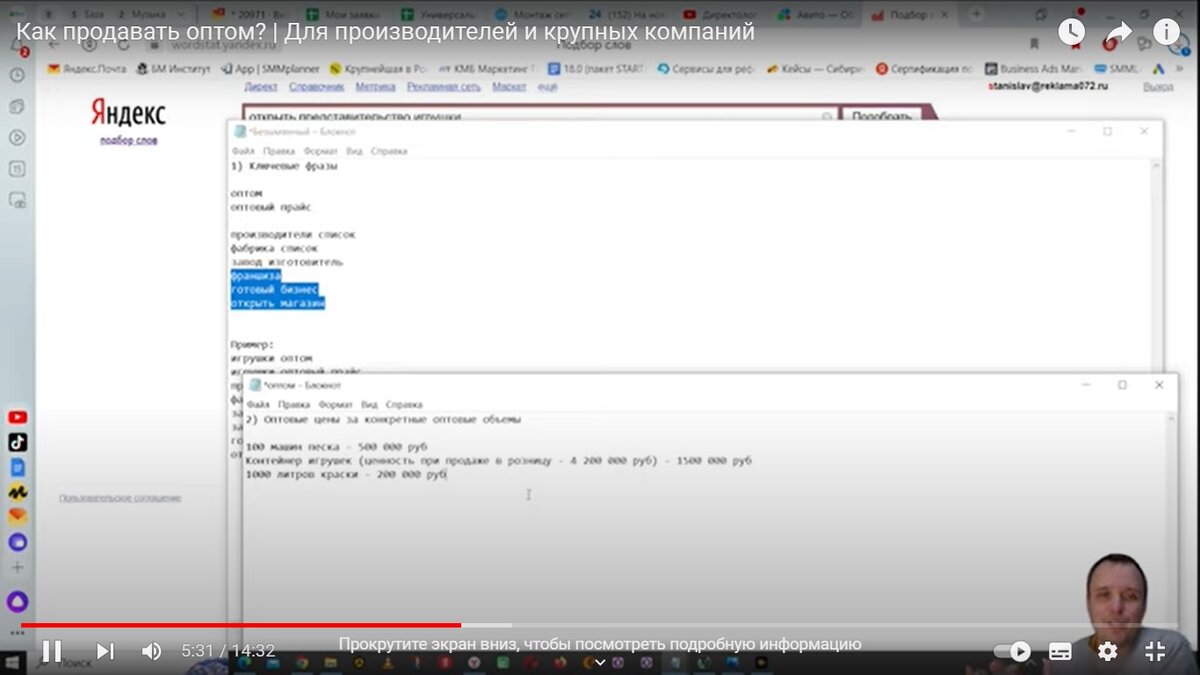The image size is (1200, 675).
Task: Open the подбор слов link
Action: [128, 140]
